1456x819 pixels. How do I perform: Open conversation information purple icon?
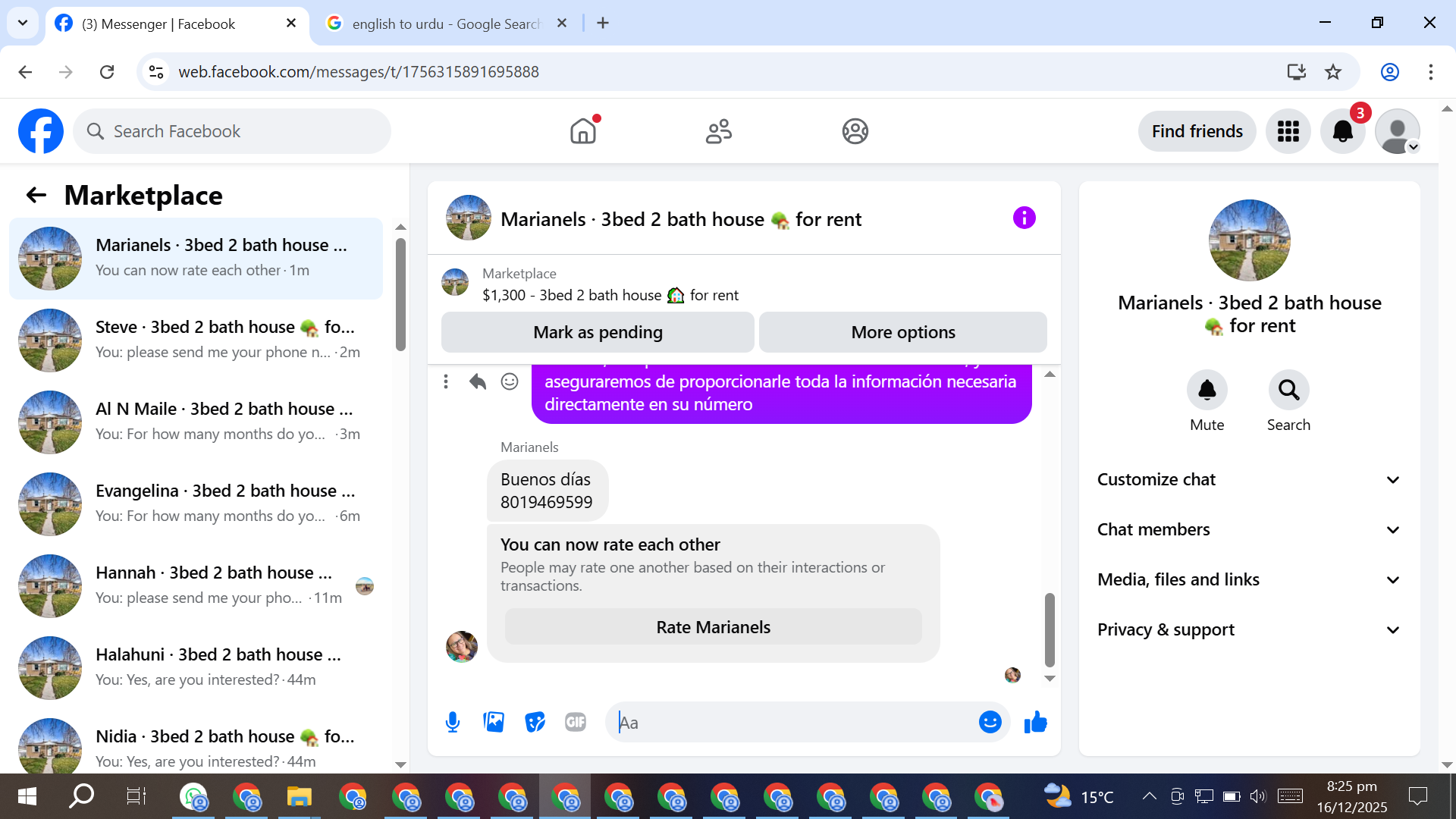1024,218
